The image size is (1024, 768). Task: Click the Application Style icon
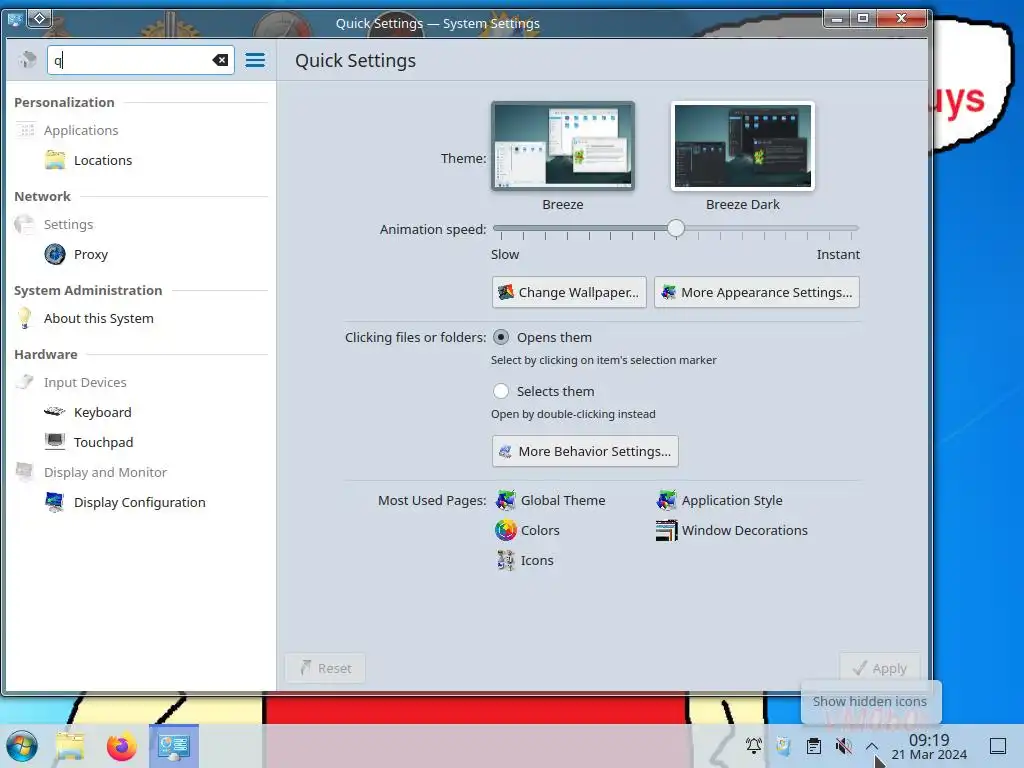click(x=666, y=500)
